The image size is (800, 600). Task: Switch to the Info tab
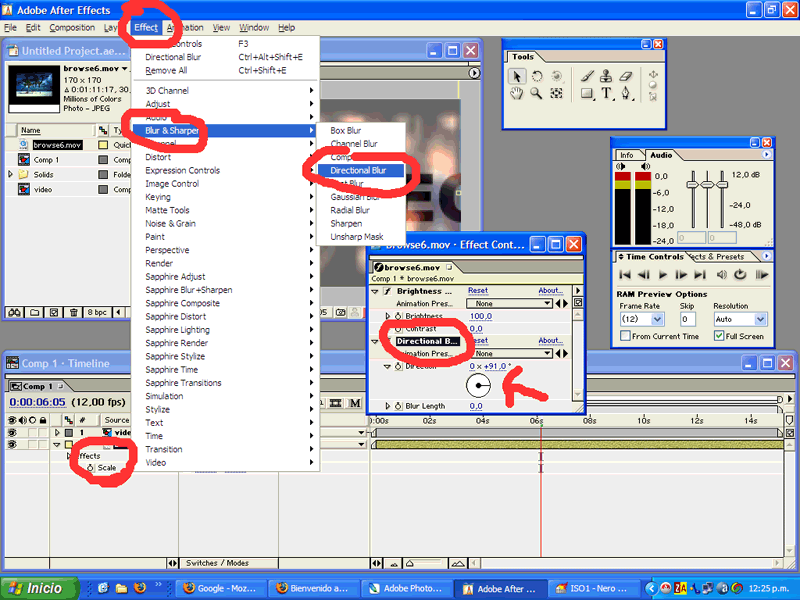627,155
